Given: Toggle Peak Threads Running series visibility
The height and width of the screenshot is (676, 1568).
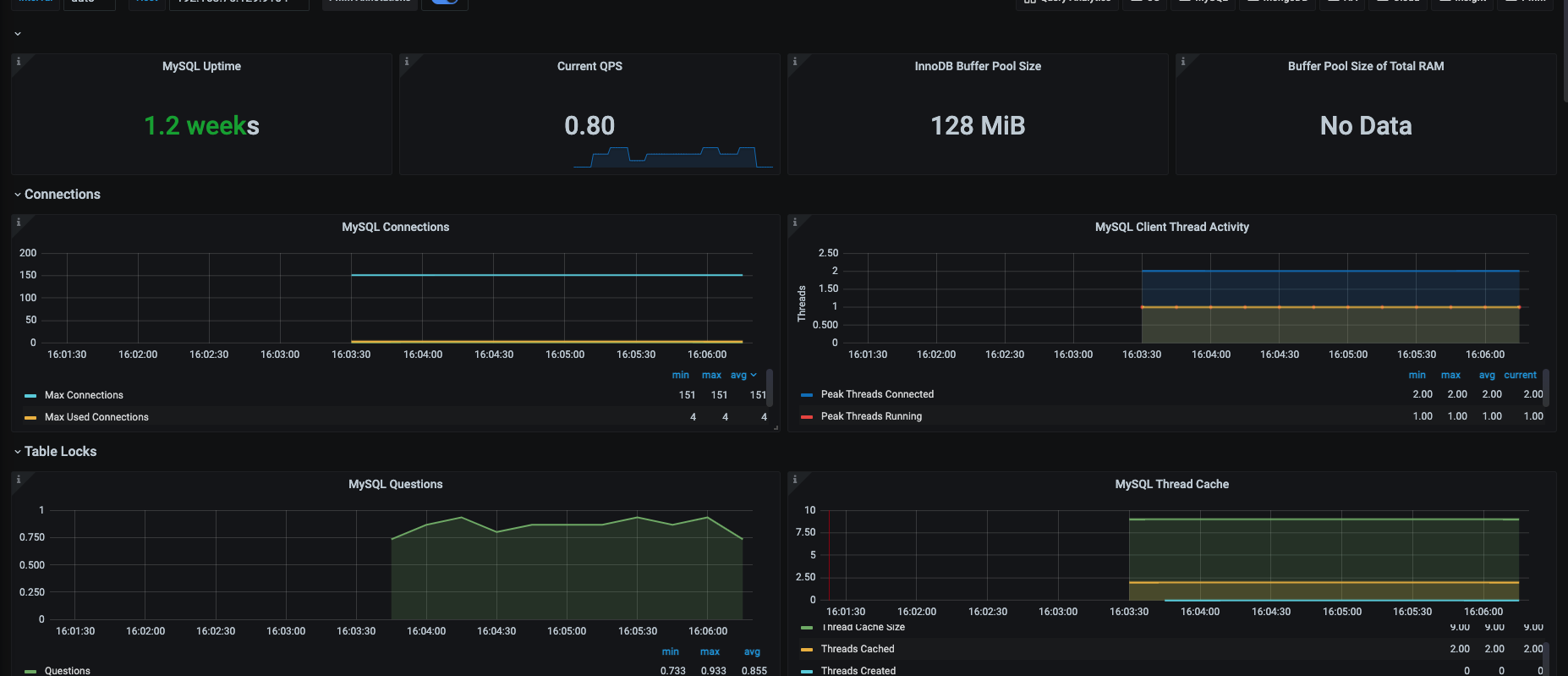Looking at the screenshot, I should (871, 416).
